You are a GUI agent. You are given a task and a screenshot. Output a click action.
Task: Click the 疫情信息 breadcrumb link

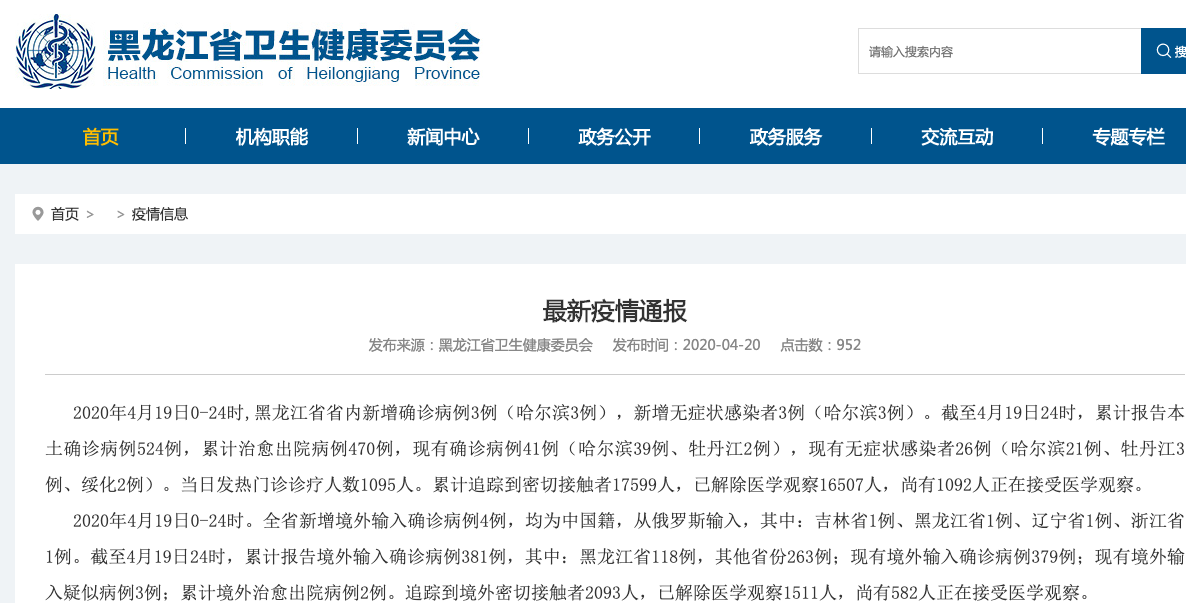(160, 214)
